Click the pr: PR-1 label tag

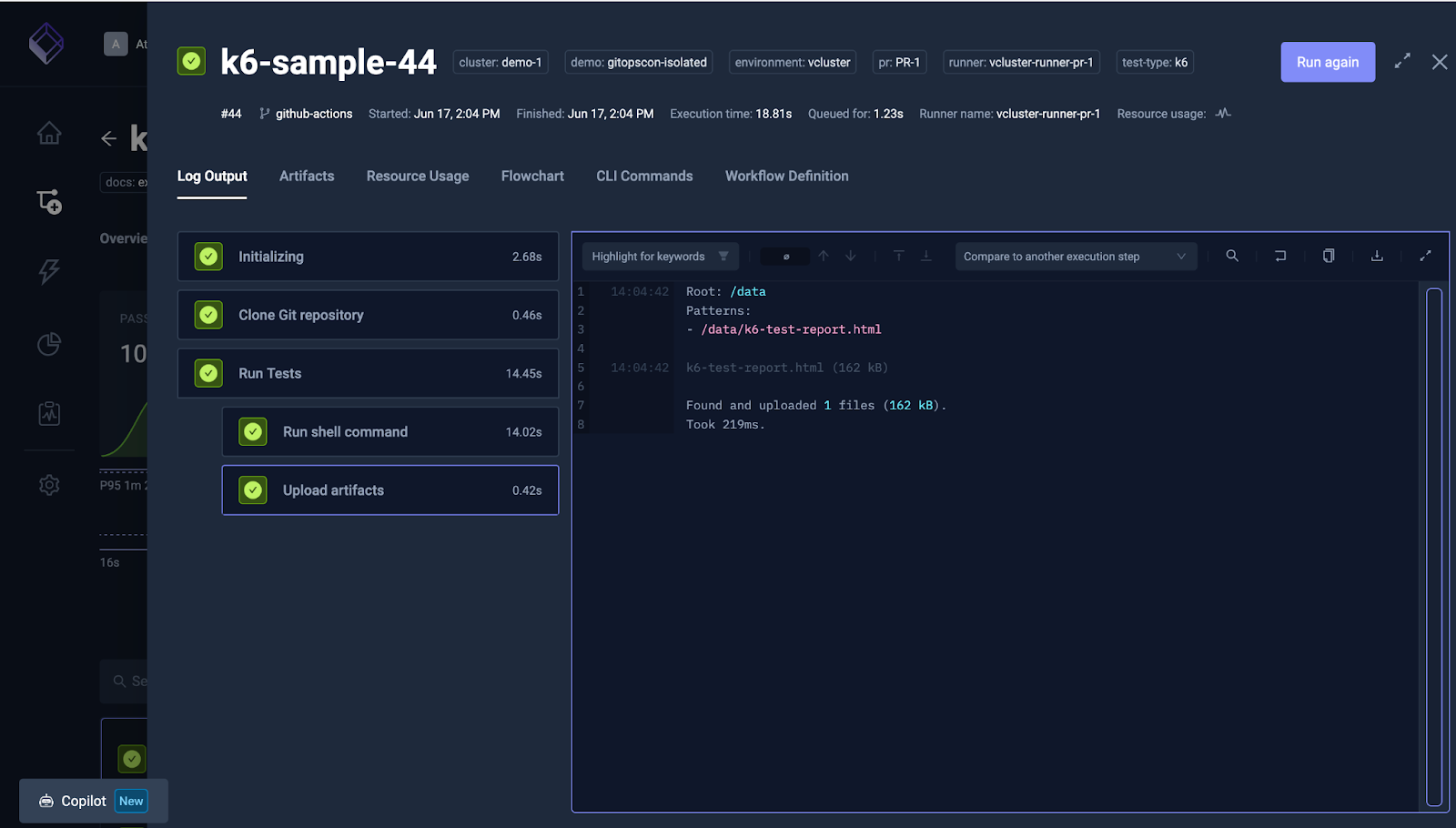click(899, 62)
